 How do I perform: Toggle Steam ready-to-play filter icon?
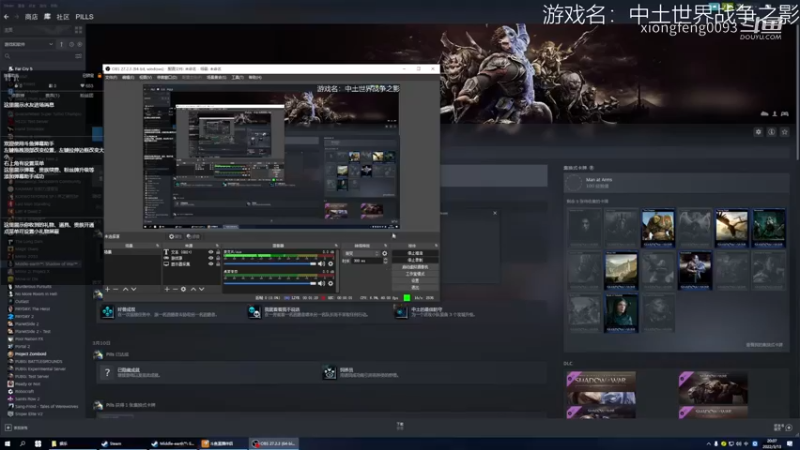pos(80,44)
